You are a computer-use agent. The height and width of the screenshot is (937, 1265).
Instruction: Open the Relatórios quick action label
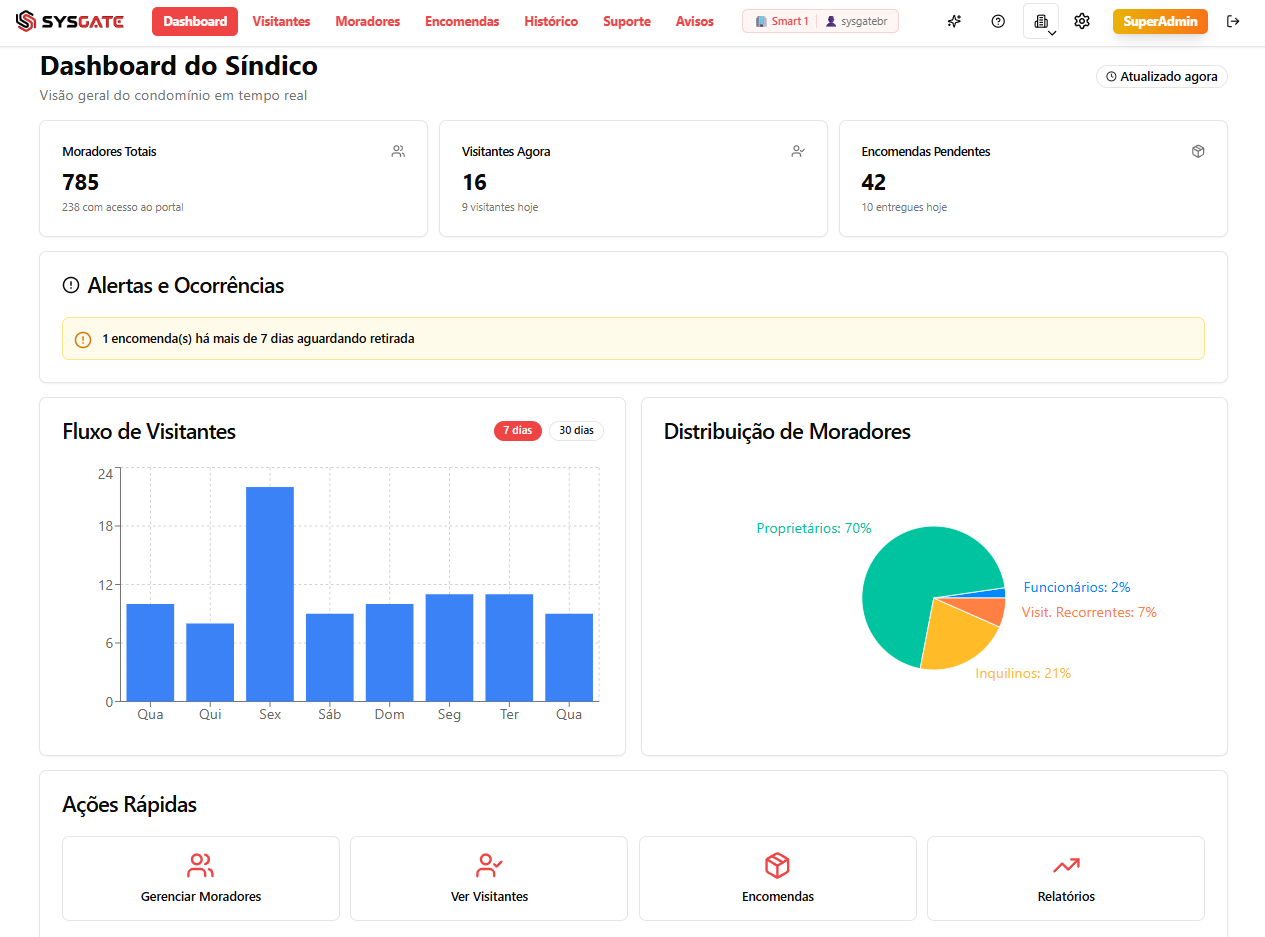(1066, 897)
